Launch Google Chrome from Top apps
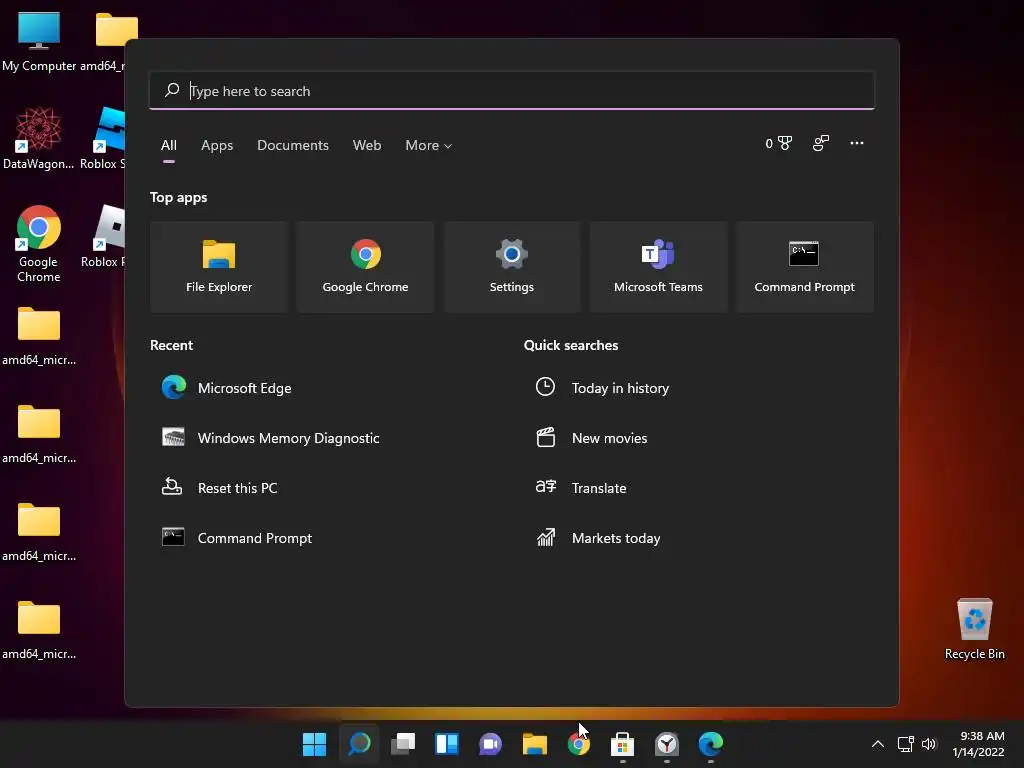The height and width of the screenshot is (768, 1024). pos(365,267)
